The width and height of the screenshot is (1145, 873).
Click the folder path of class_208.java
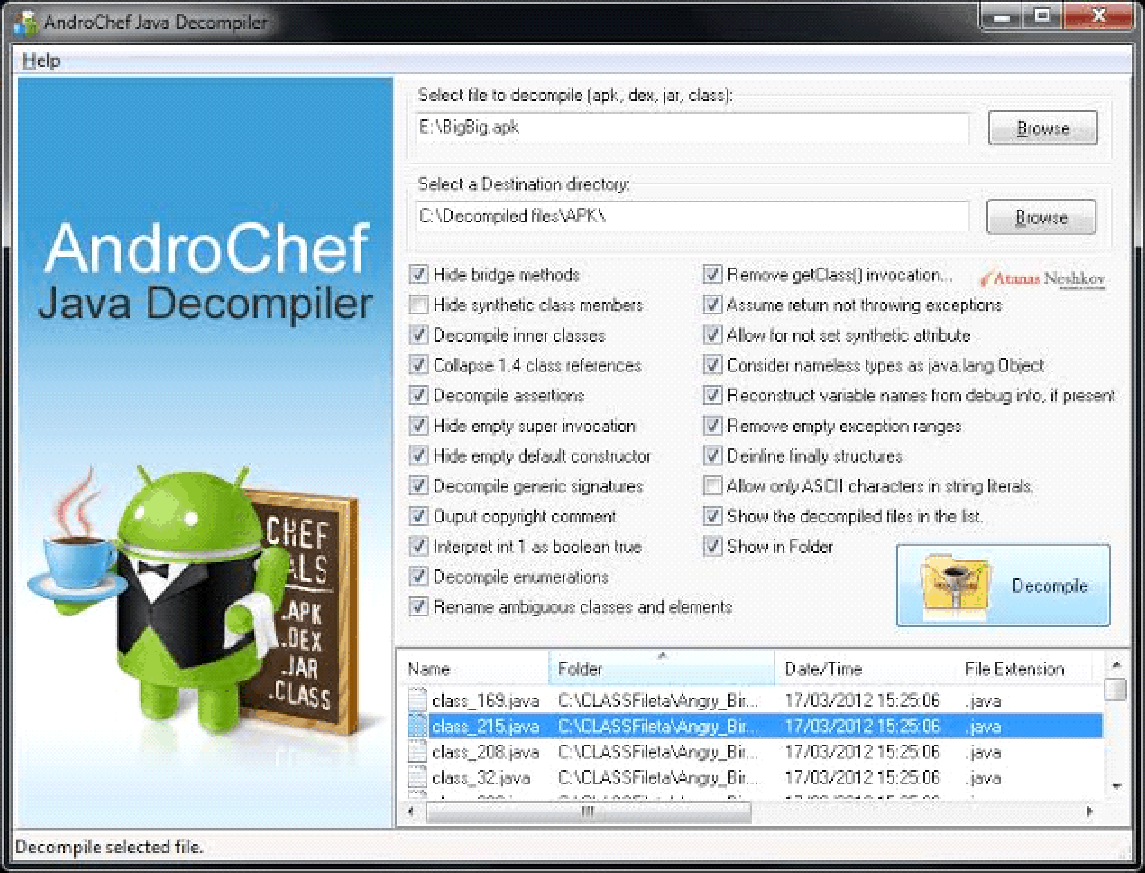pyautogui.click(x=658, y=752)
